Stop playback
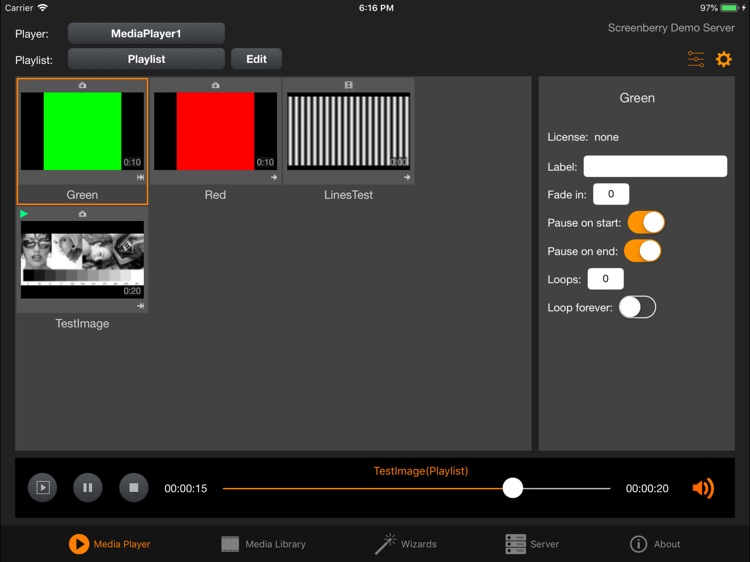Screen dimensions: 750x562 click(133, 487)
